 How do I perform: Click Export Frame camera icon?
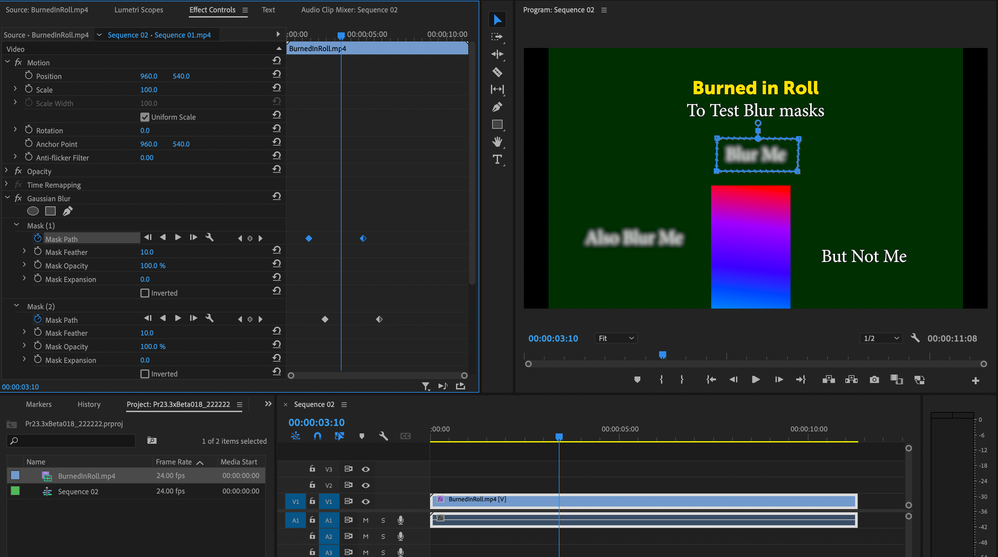875,379
